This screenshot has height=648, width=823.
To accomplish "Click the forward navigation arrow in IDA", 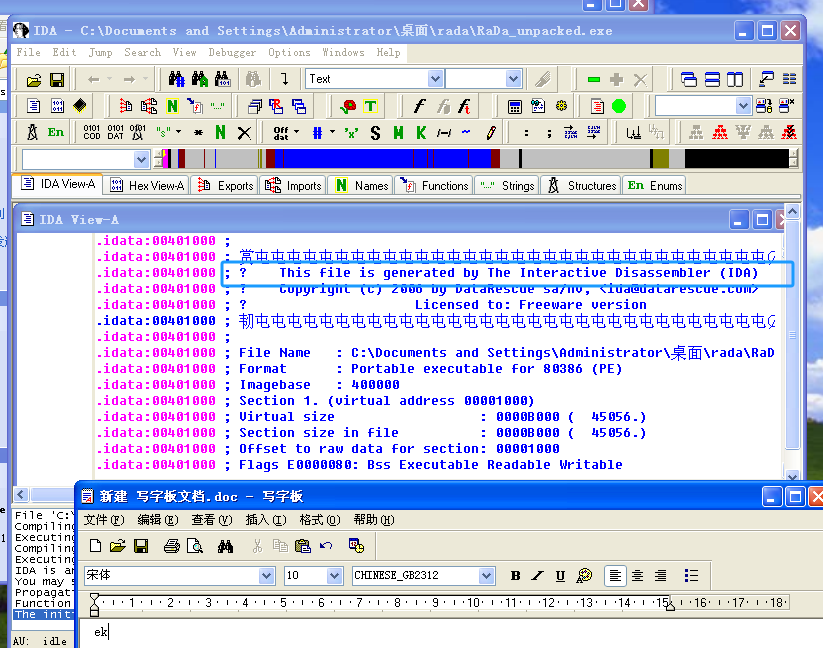I will (x=129, y=80).
